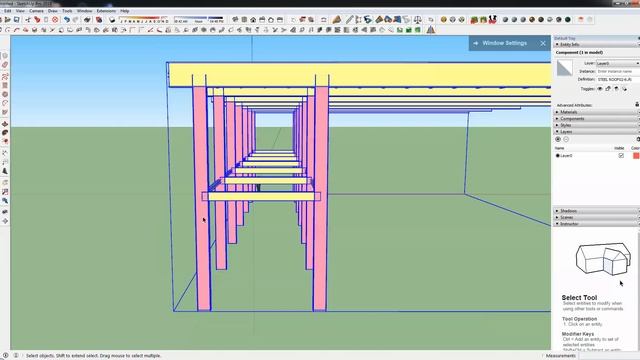Image resolution: width=640 pixels, height=360 pixels.
Task: Switch to Iso view icon
Action: click(235, 20)
